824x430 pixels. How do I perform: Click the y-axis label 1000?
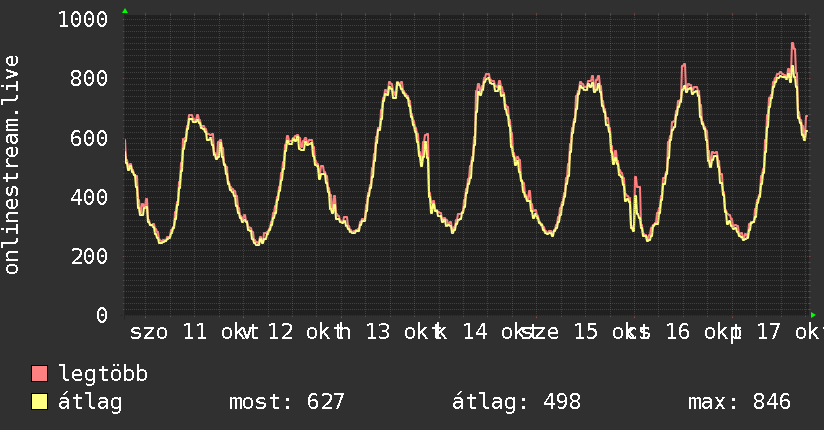83,20
